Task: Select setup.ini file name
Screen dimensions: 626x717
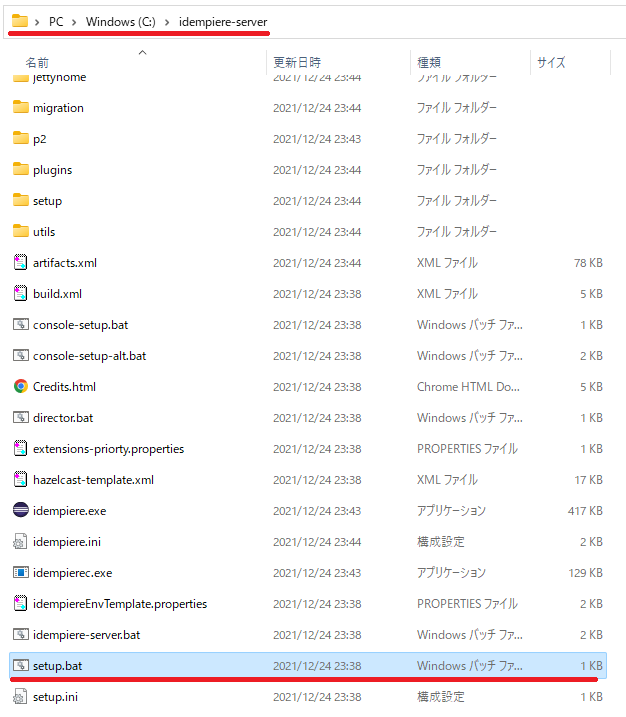Action: coord(55,697)
